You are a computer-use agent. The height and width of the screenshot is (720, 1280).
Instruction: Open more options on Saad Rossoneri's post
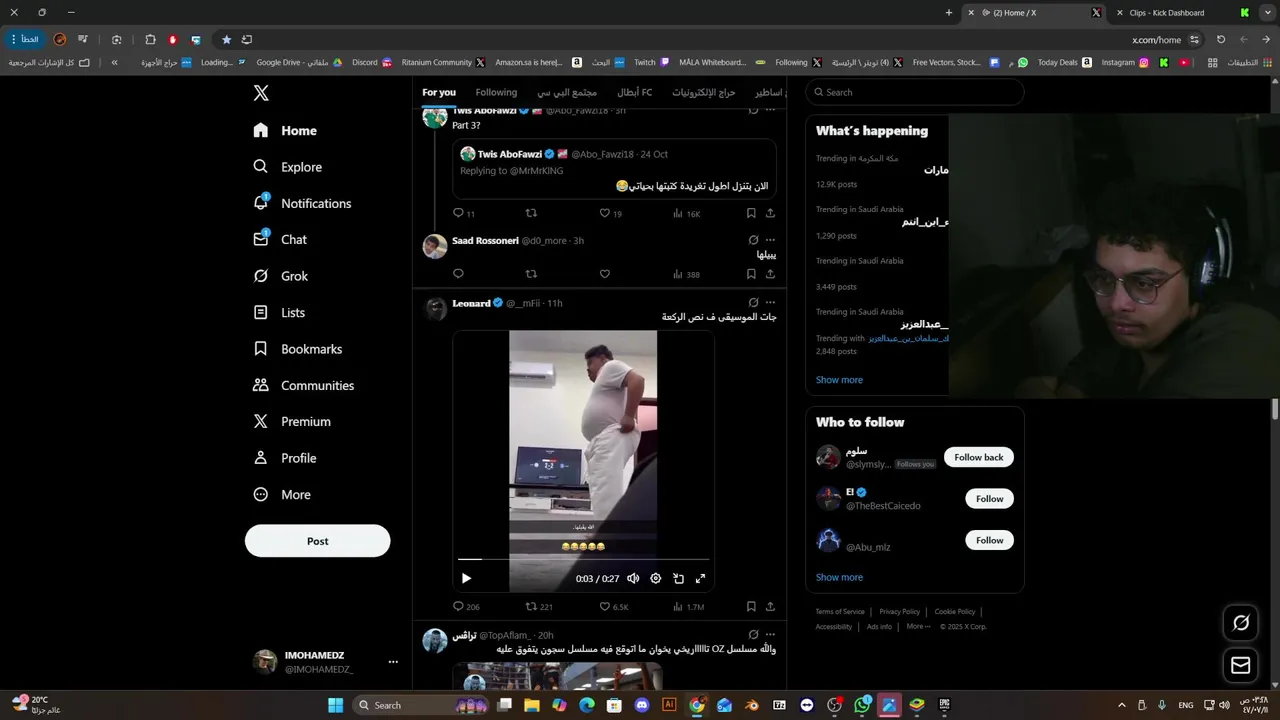(770, 240)
